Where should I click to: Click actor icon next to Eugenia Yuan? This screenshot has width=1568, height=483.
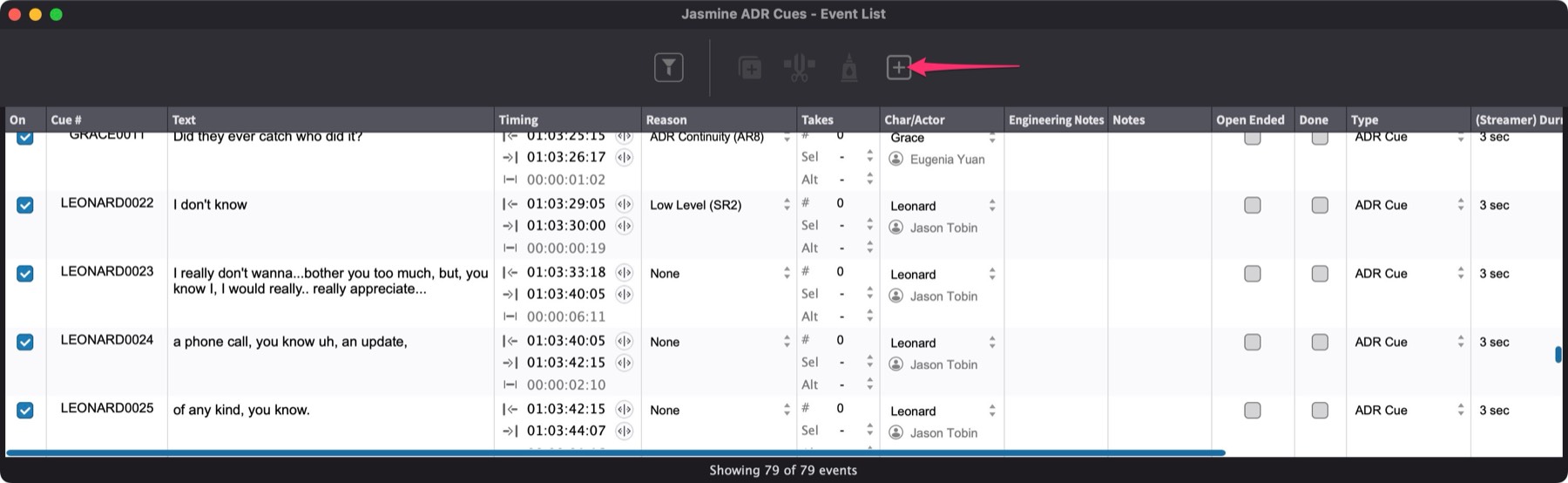coord(896,159)
